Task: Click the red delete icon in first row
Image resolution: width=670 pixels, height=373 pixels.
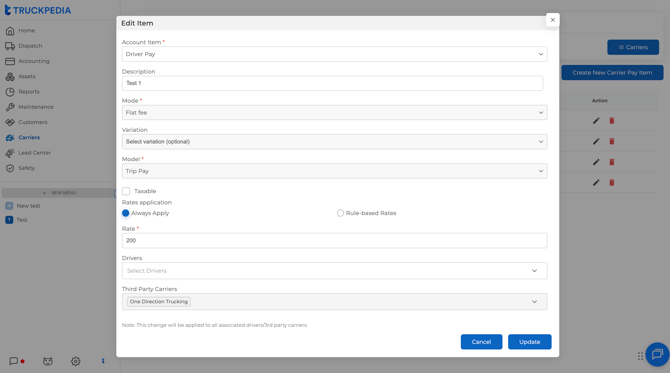Action: click(611, 121)
